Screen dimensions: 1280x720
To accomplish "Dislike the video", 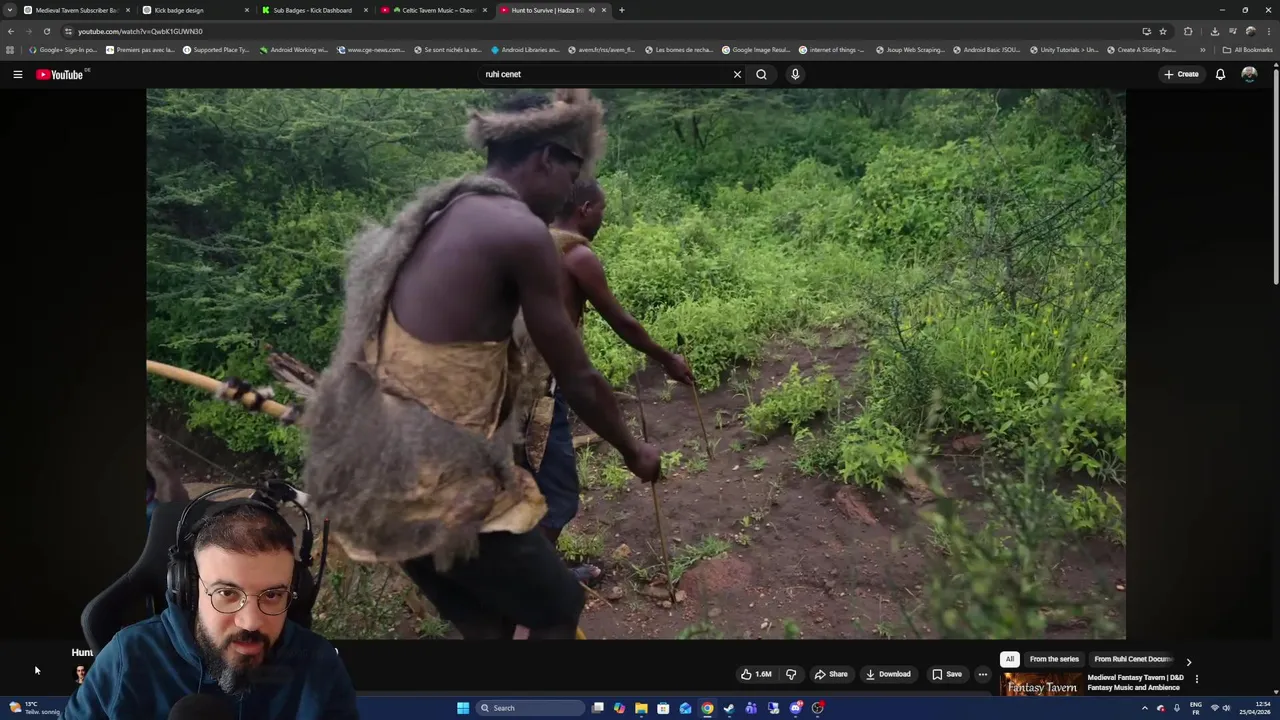I will (791, 674).
